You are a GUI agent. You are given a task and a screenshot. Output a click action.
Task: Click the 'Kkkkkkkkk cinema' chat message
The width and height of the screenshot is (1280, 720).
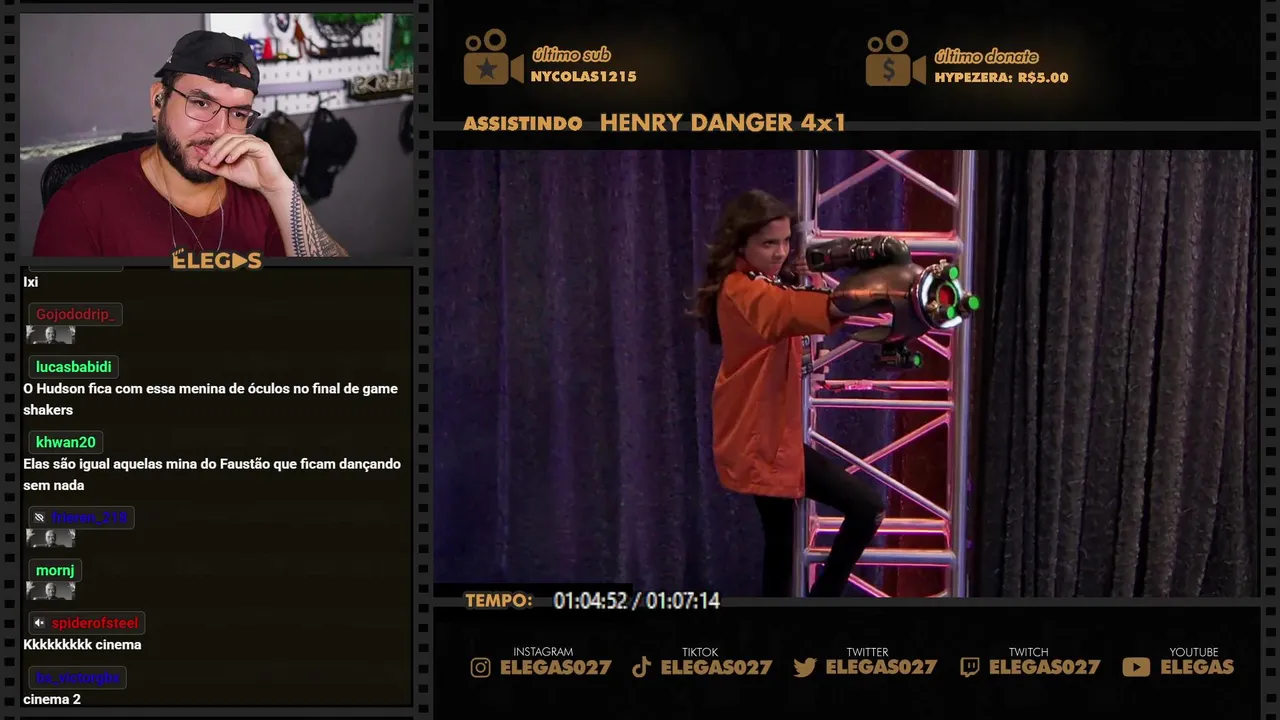coord(82,645)
